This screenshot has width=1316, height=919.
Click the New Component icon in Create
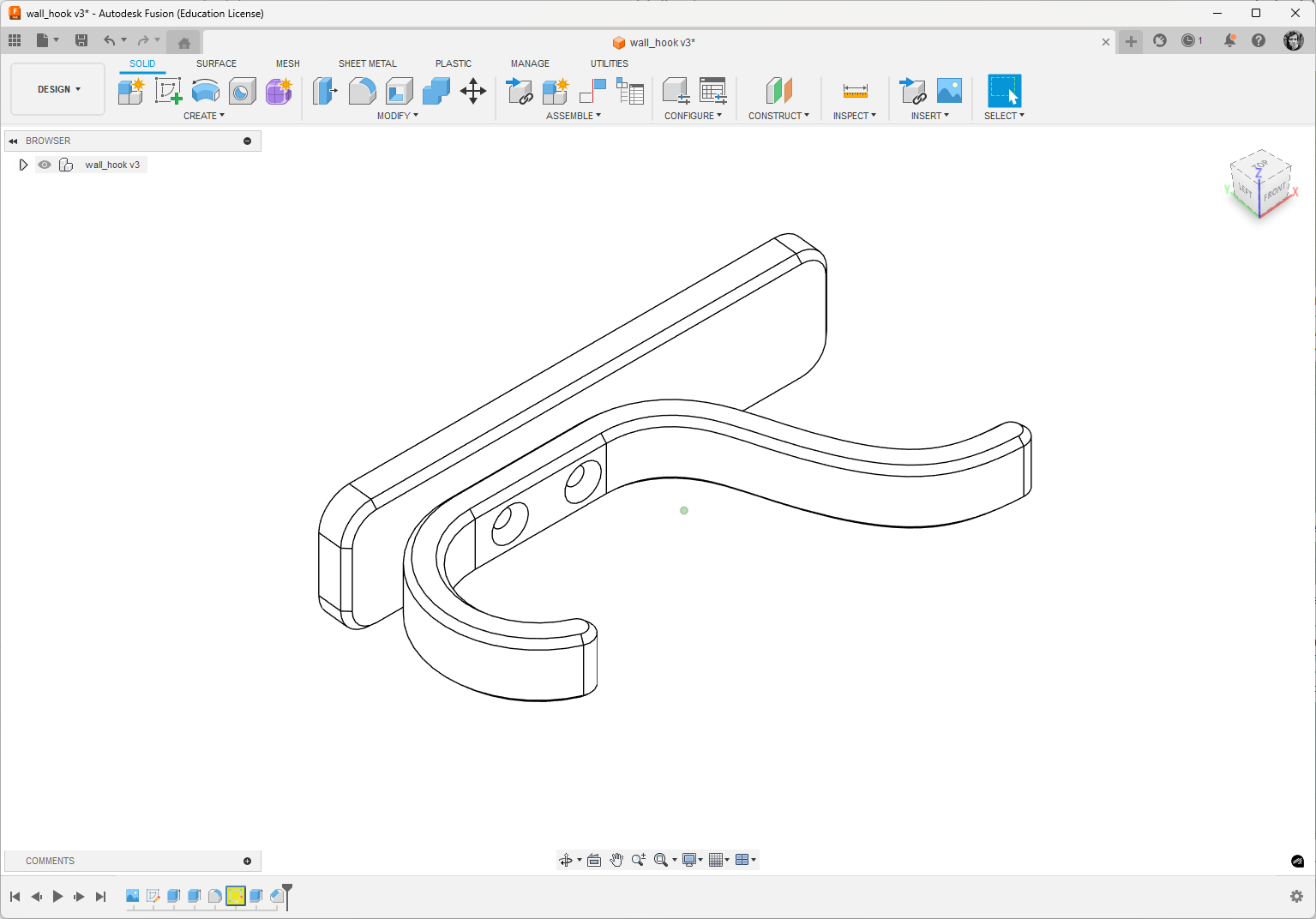131,91
